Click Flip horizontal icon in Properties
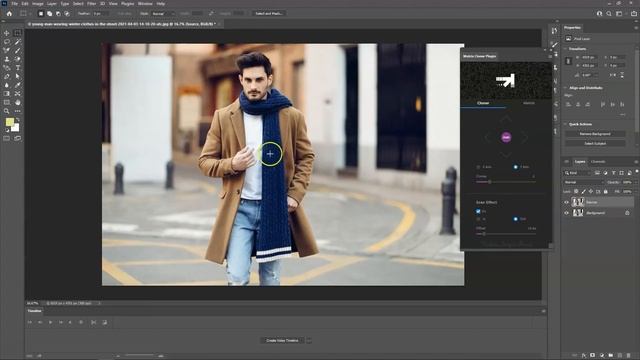 (x=613, y=75)
